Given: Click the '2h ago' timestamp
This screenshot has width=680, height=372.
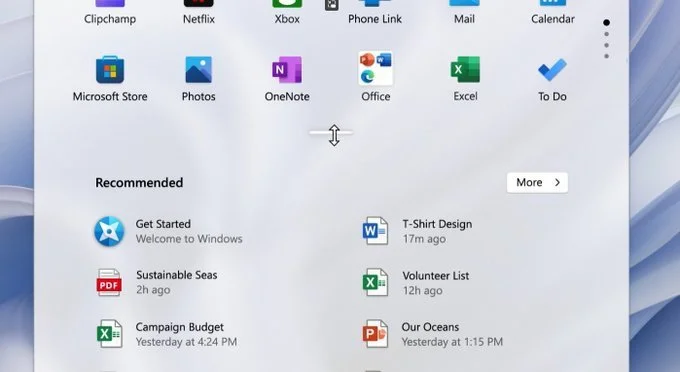Looking at the screenshot, I should tap(153, 290).
